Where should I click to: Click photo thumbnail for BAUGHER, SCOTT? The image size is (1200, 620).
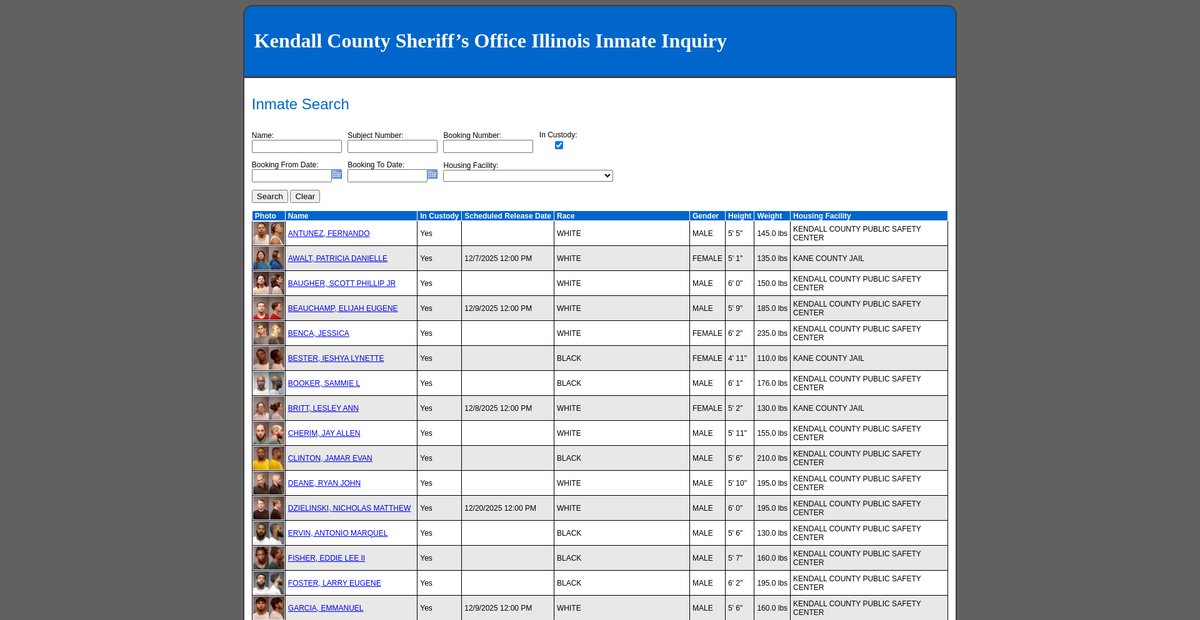click(x=269, y=283)
